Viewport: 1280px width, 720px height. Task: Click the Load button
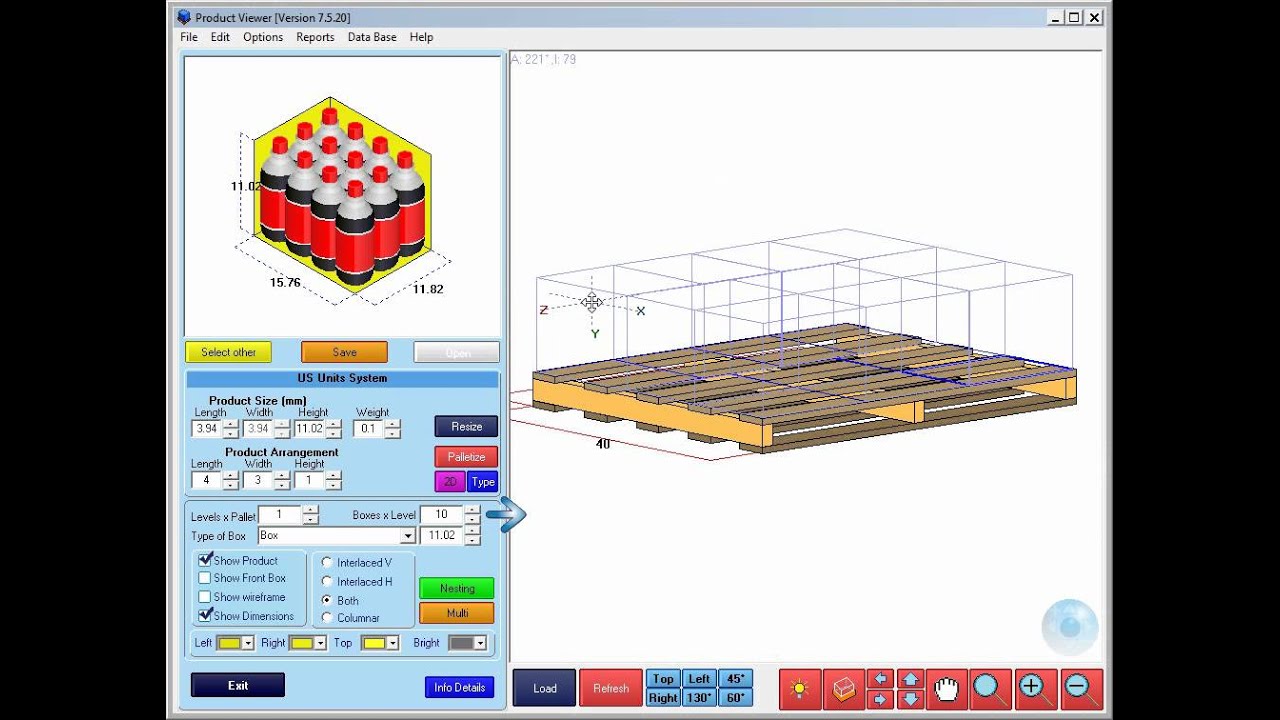[545, 688]
